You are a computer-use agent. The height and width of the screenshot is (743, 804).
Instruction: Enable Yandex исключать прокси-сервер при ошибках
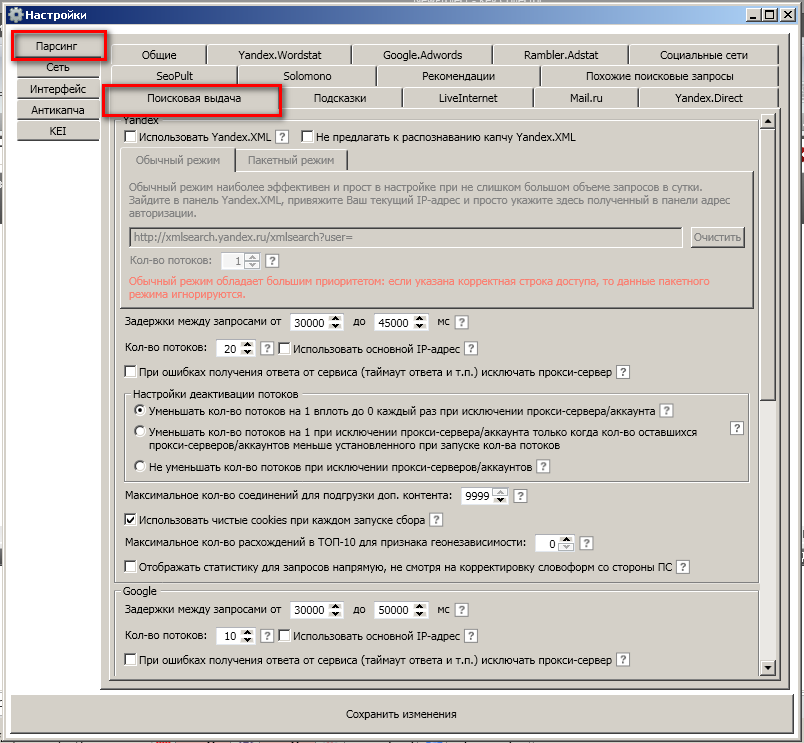point(130,371)
